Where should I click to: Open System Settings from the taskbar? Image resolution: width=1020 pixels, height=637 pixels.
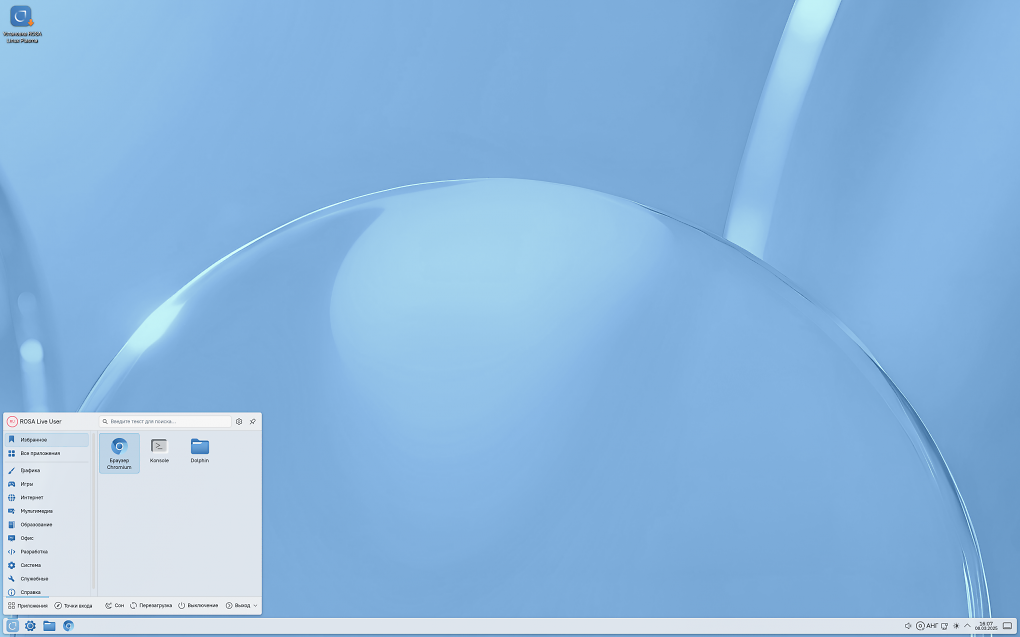point(30,626)
